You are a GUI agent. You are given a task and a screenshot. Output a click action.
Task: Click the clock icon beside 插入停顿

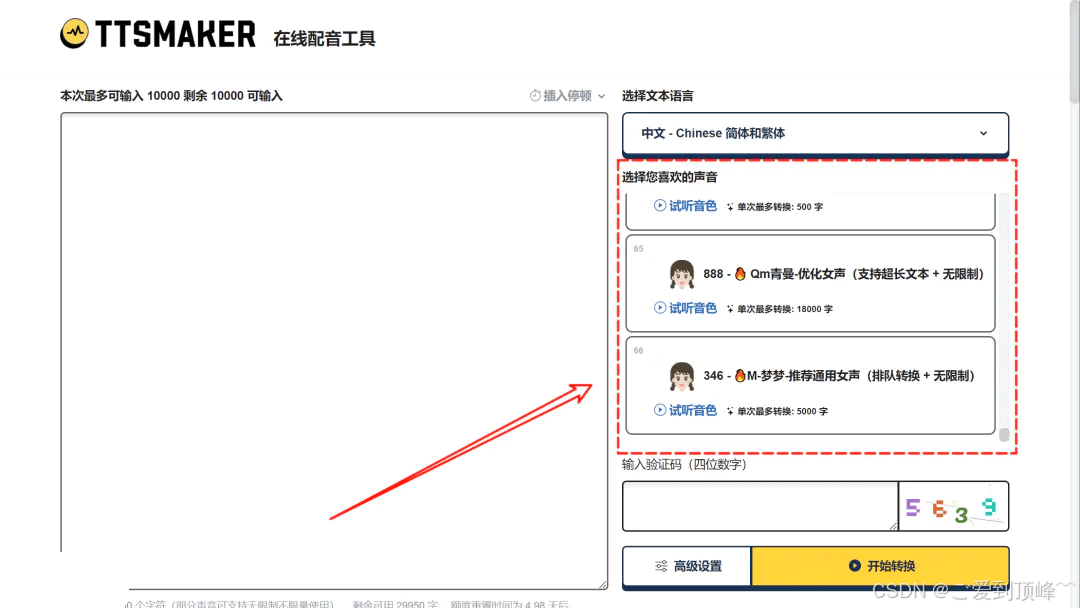tap(534, 96)
